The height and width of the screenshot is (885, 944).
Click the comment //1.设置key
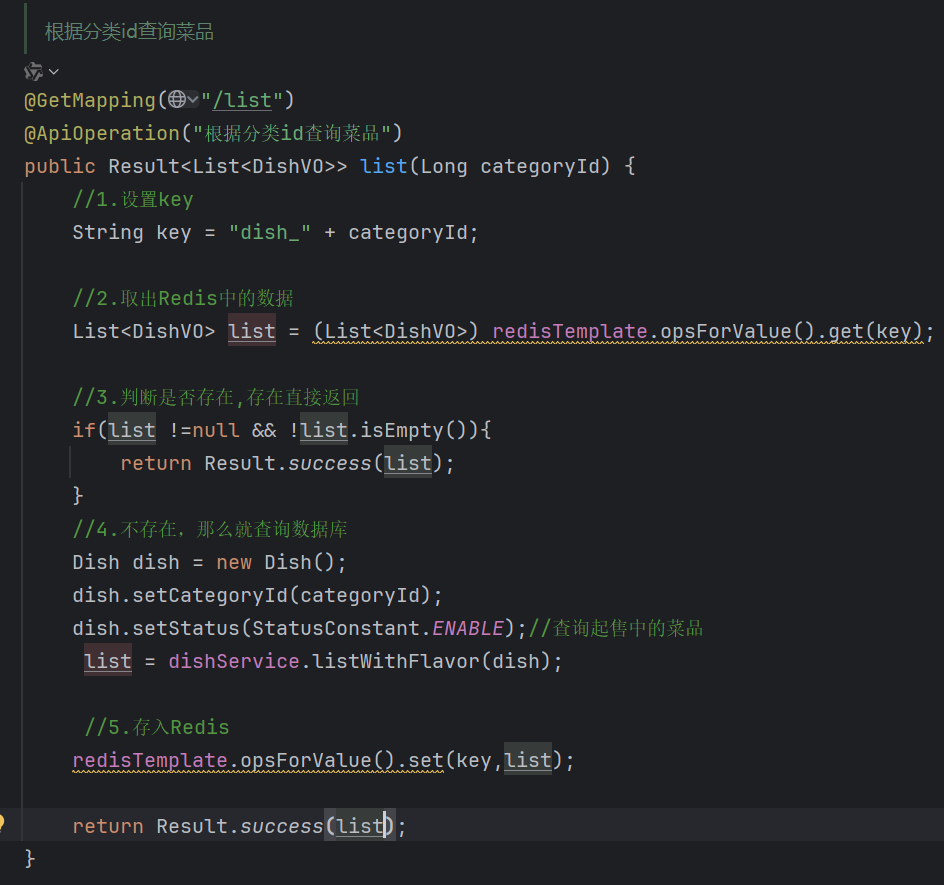coord(132,199)
